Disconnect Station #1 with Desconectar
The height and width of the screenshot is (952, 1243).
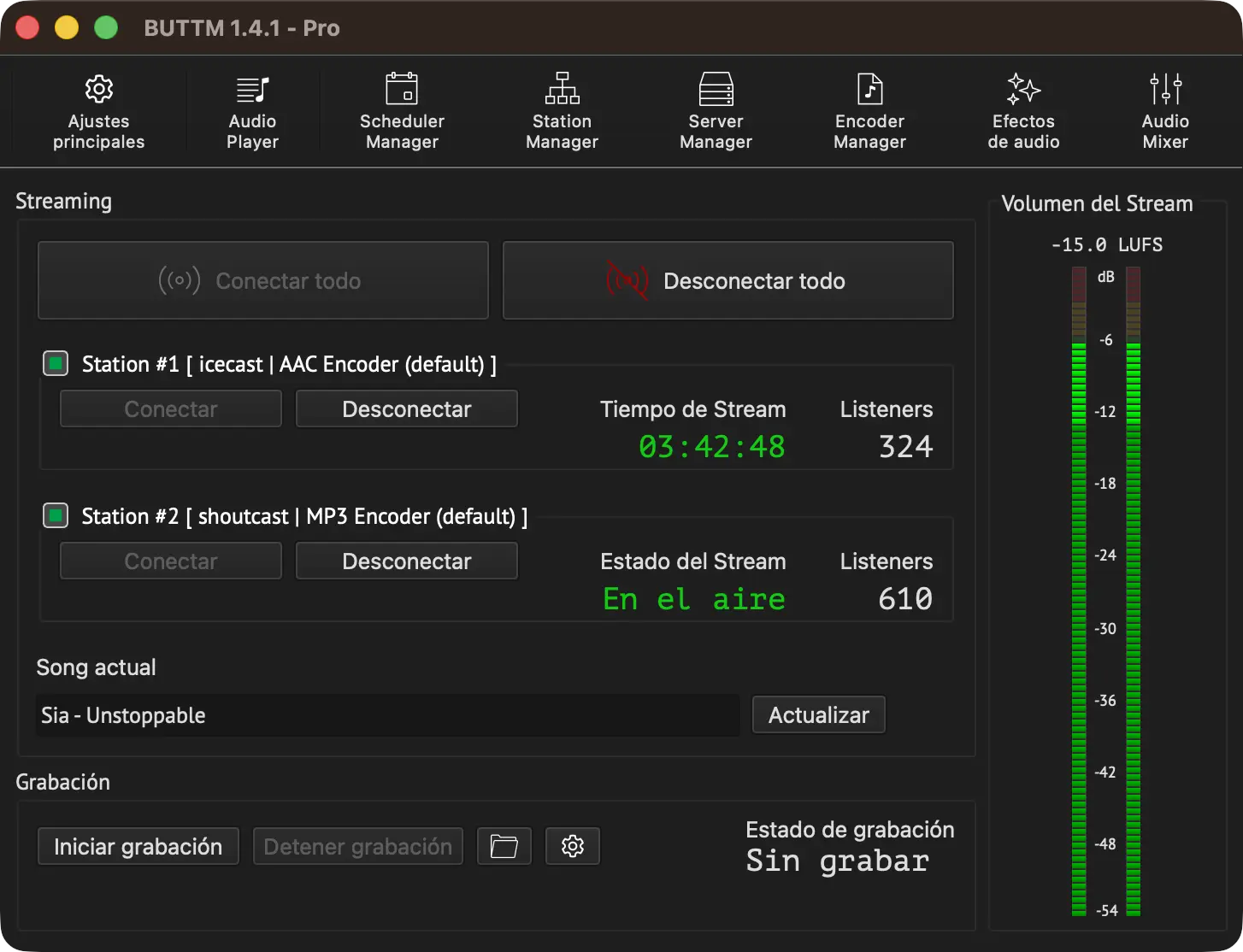tap(407, 408)
